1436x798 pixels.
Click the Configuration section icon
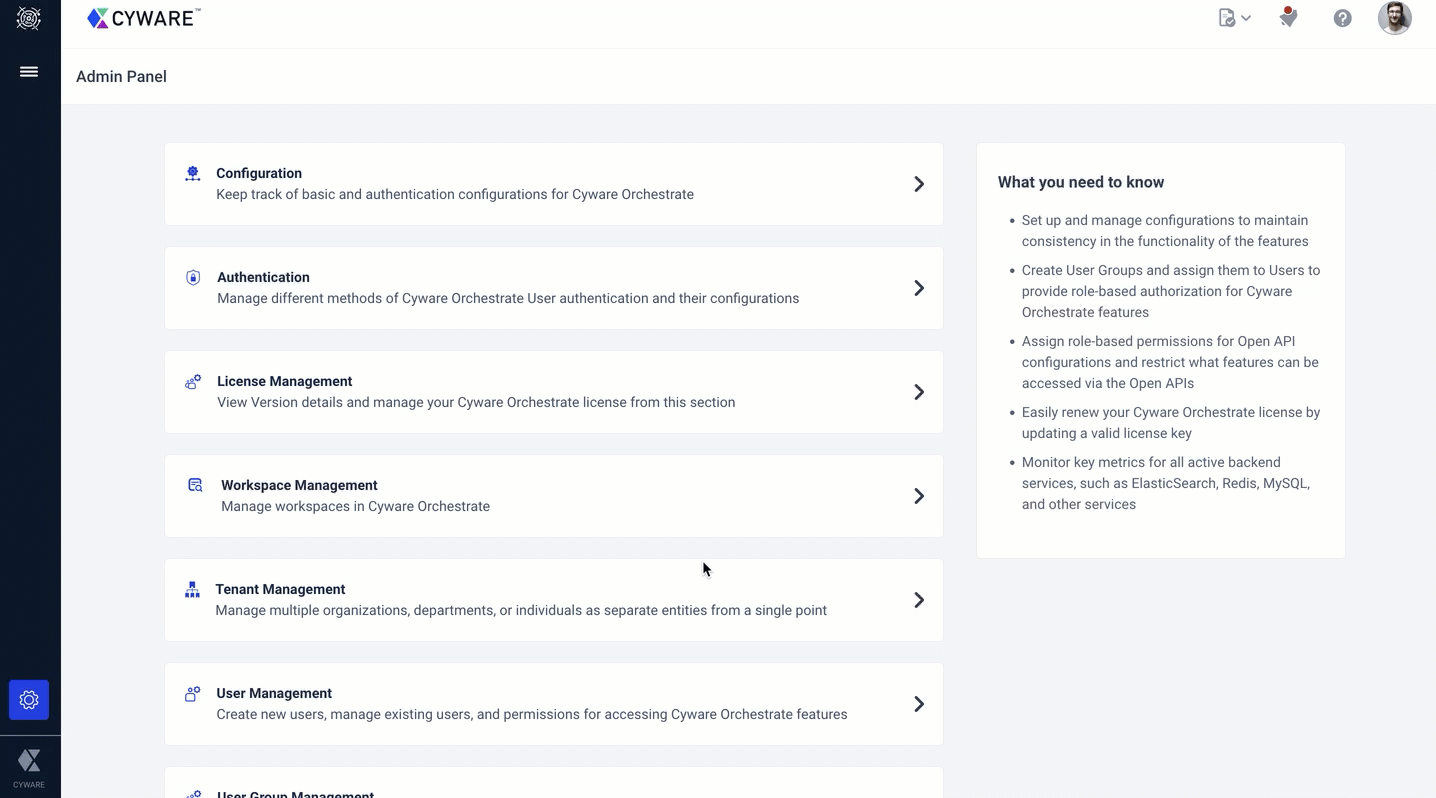pyautogui.click(x=192, y=174)
